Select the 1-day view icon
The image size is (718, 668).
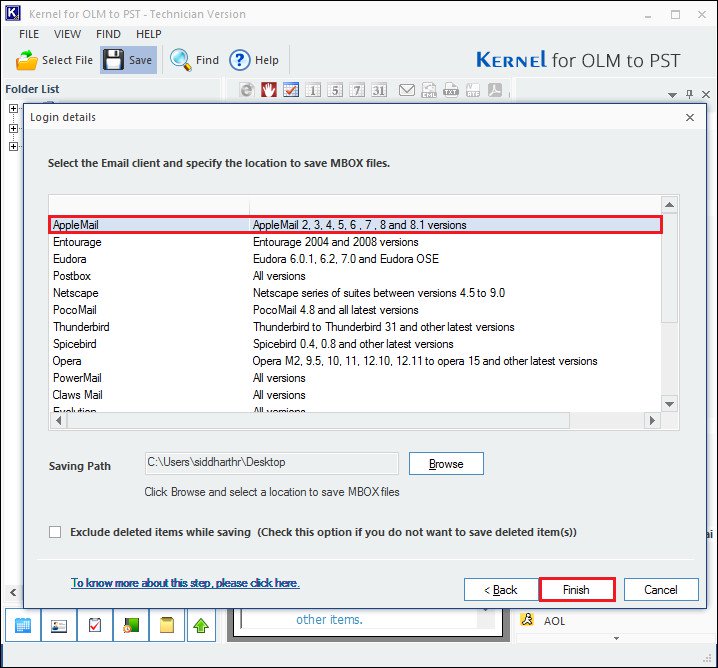pyautogui.click(x=313, y=90)
